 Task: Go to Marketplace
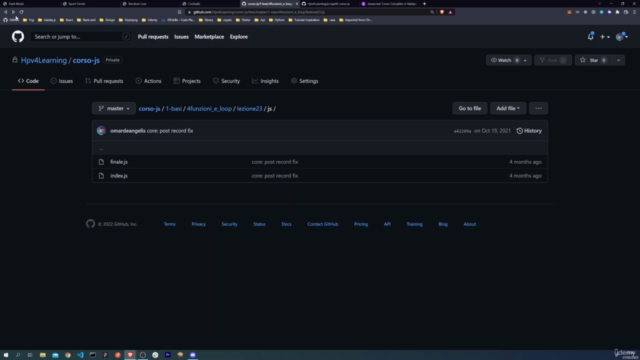(209, 37)
